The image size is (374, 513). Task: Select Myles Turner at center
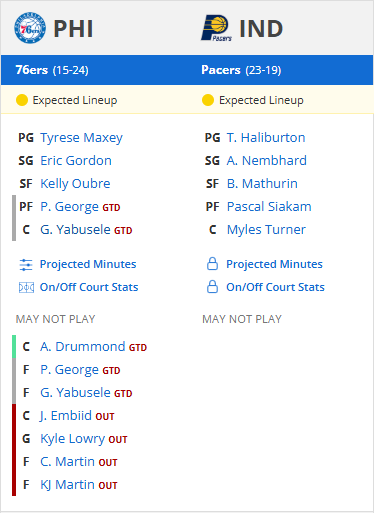(266, 230)
